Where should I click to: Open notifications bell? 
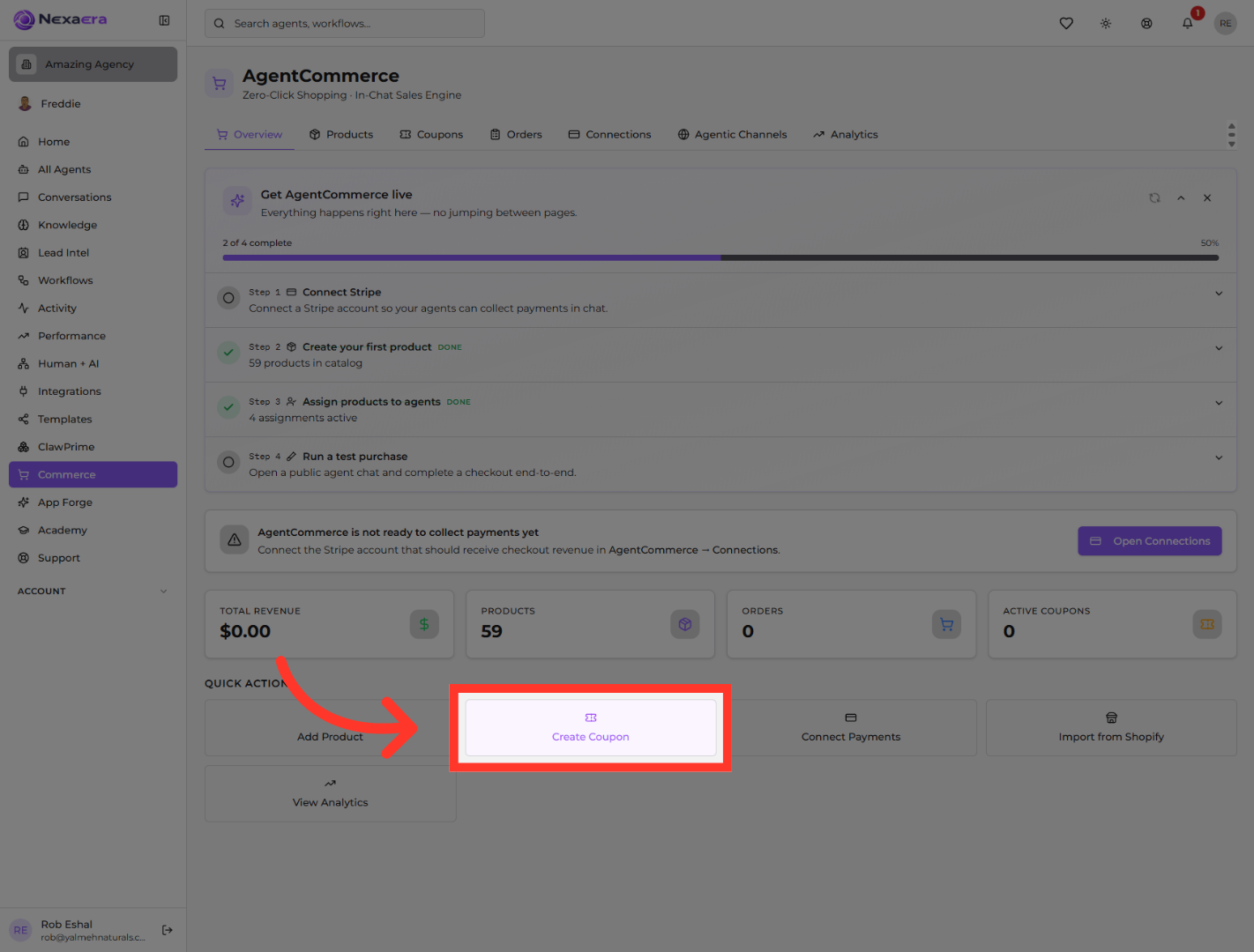point(1188,24)
